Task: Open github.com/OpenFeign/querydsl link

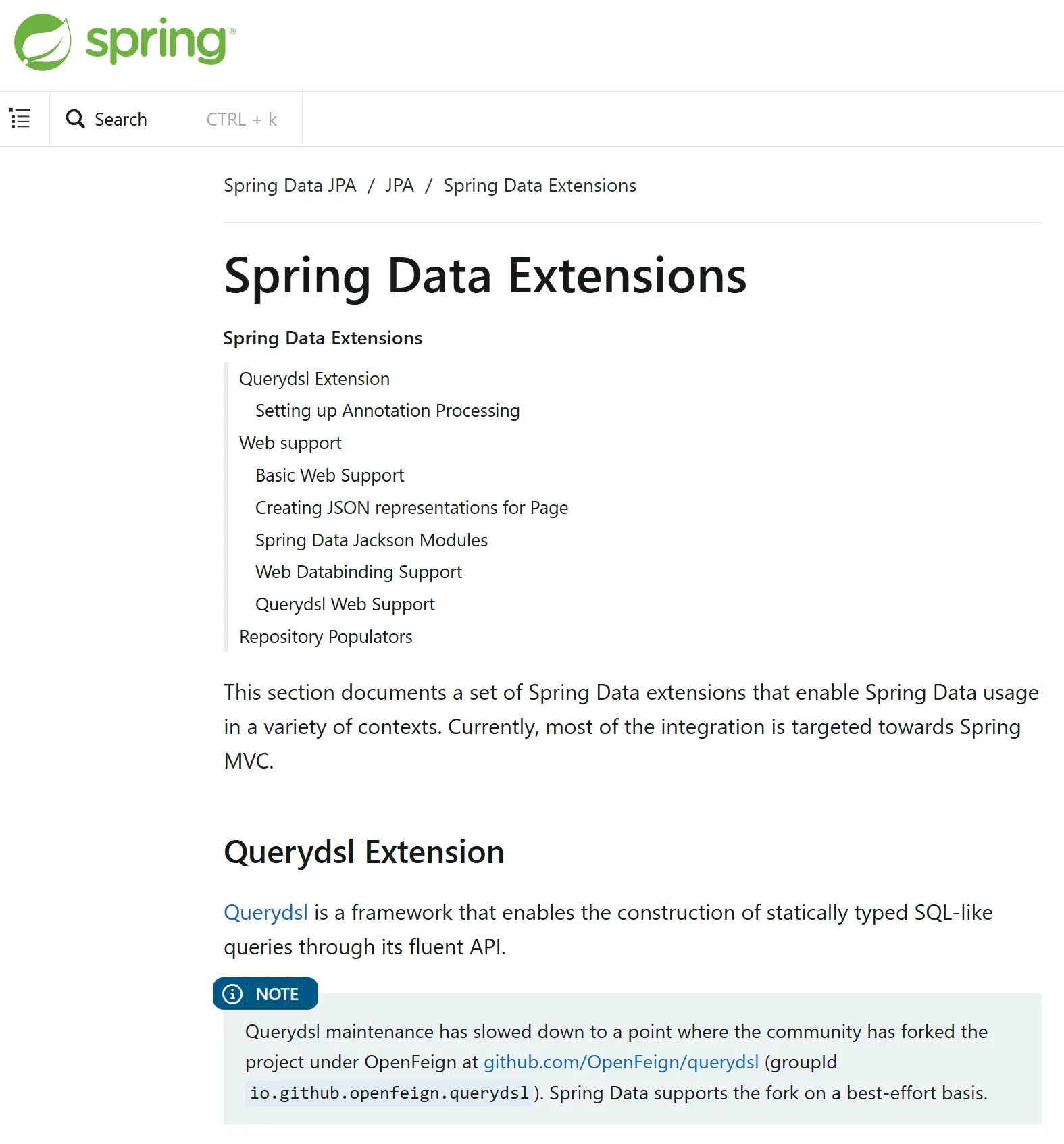Action: (x=621, y=1062)
